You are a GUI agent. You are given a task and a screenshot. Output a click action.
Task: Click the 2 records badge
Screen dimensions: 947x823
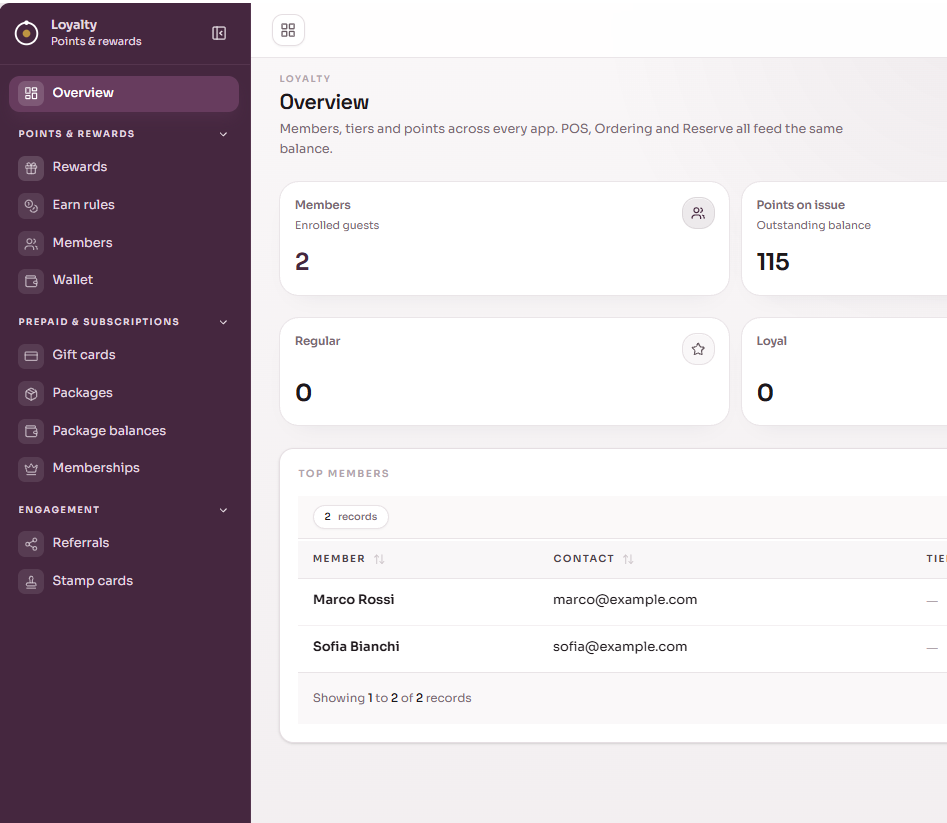pos(351,517)
